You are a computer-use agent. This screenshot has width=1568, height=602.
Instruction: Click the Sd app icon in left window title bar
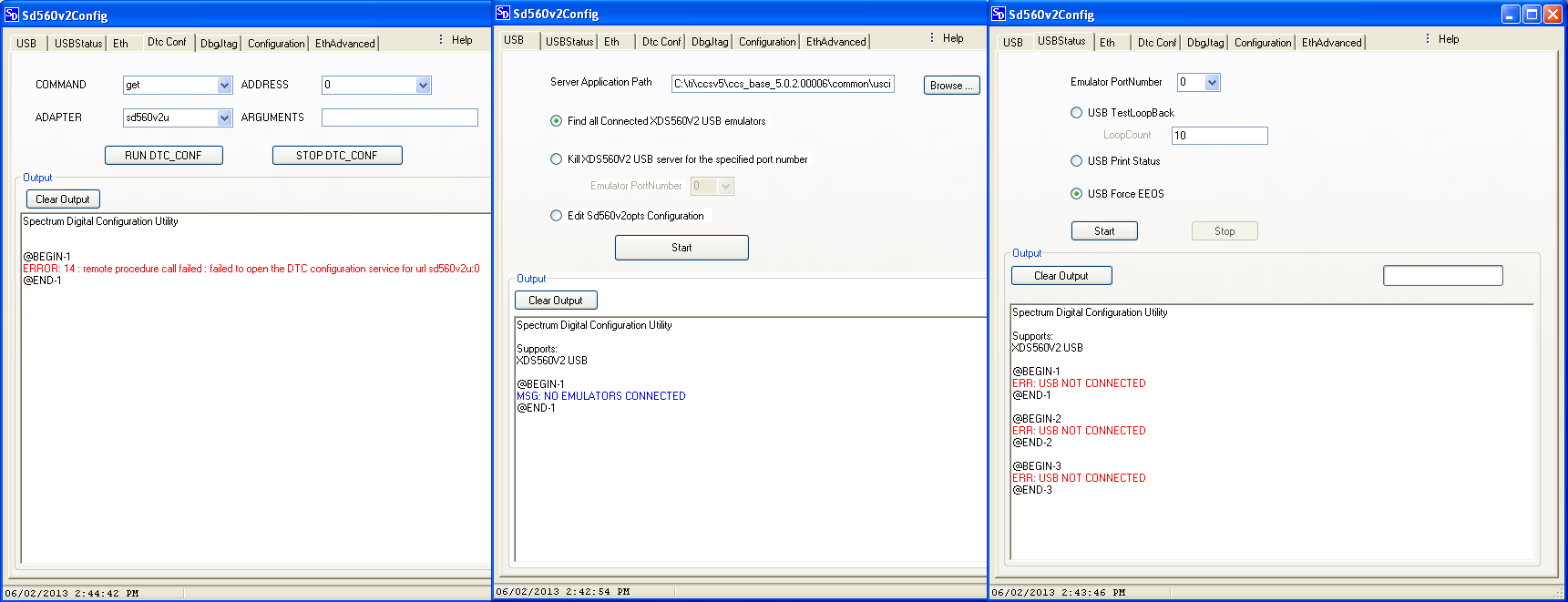tap(12, 15)
